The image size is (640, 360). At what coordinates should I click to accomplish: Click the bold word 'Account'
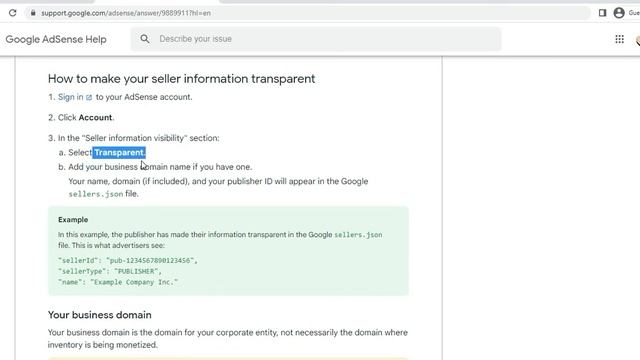96,118
